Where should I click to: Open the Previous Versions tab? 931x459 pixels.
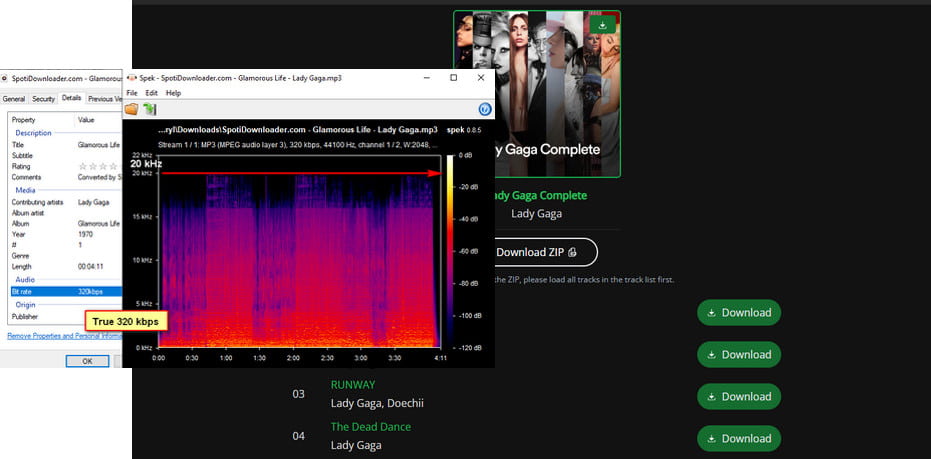pos(104,99)
